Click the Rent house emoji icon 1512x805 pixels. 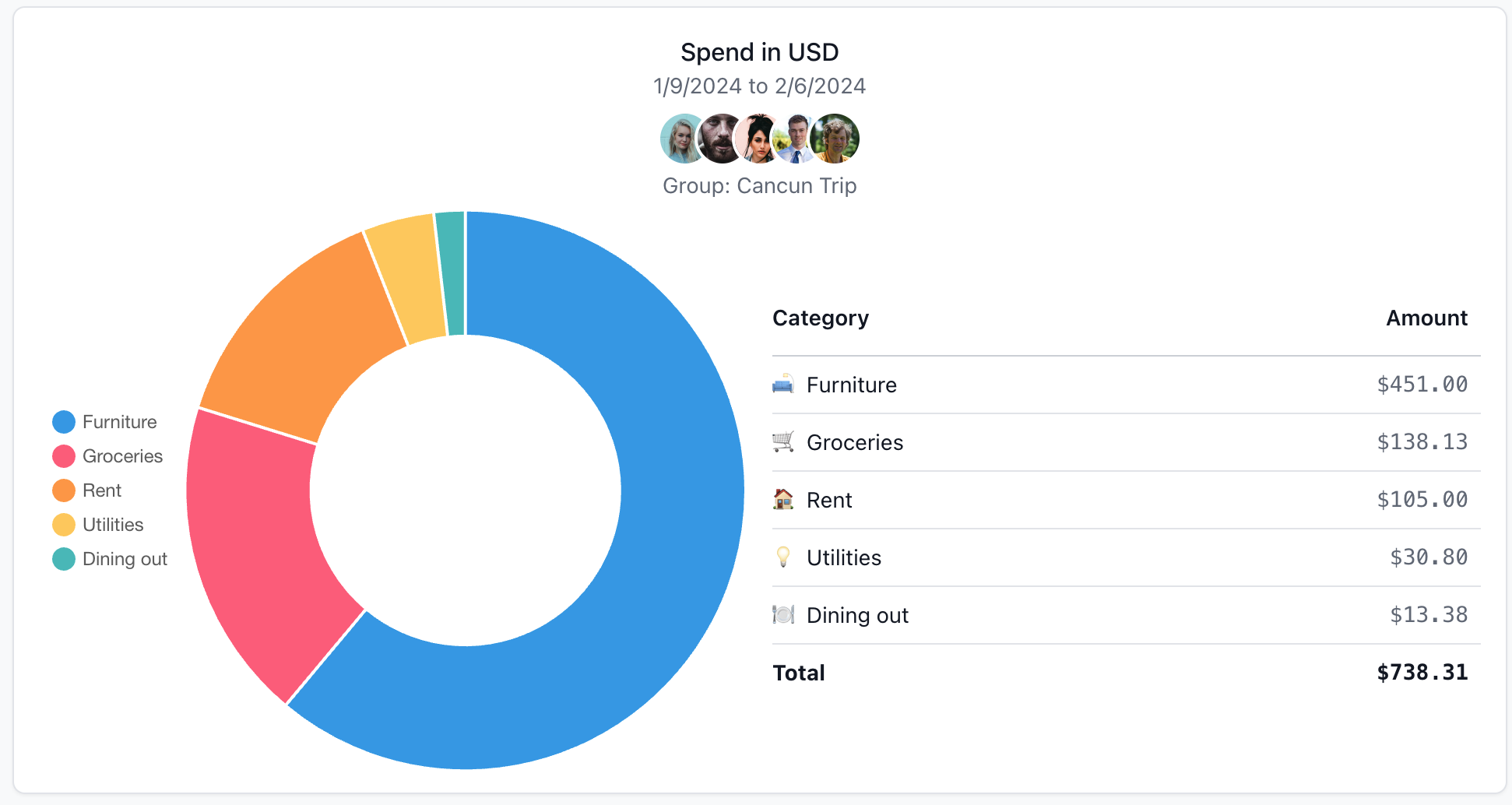coord(784,499)
